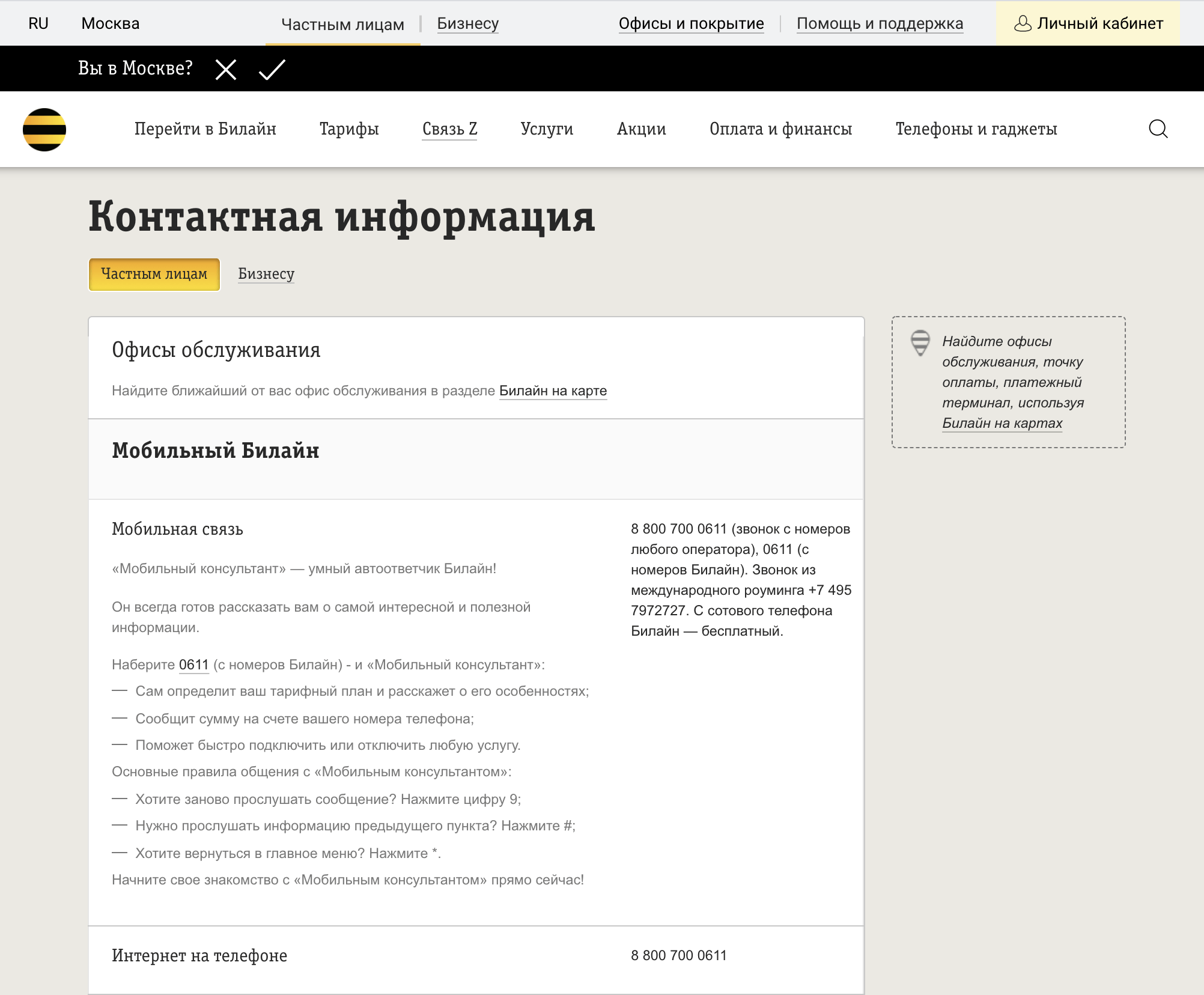Confirm Moscow with the checkmark icon
Viewport: 1204px width, 995px height.
[270, 69]
